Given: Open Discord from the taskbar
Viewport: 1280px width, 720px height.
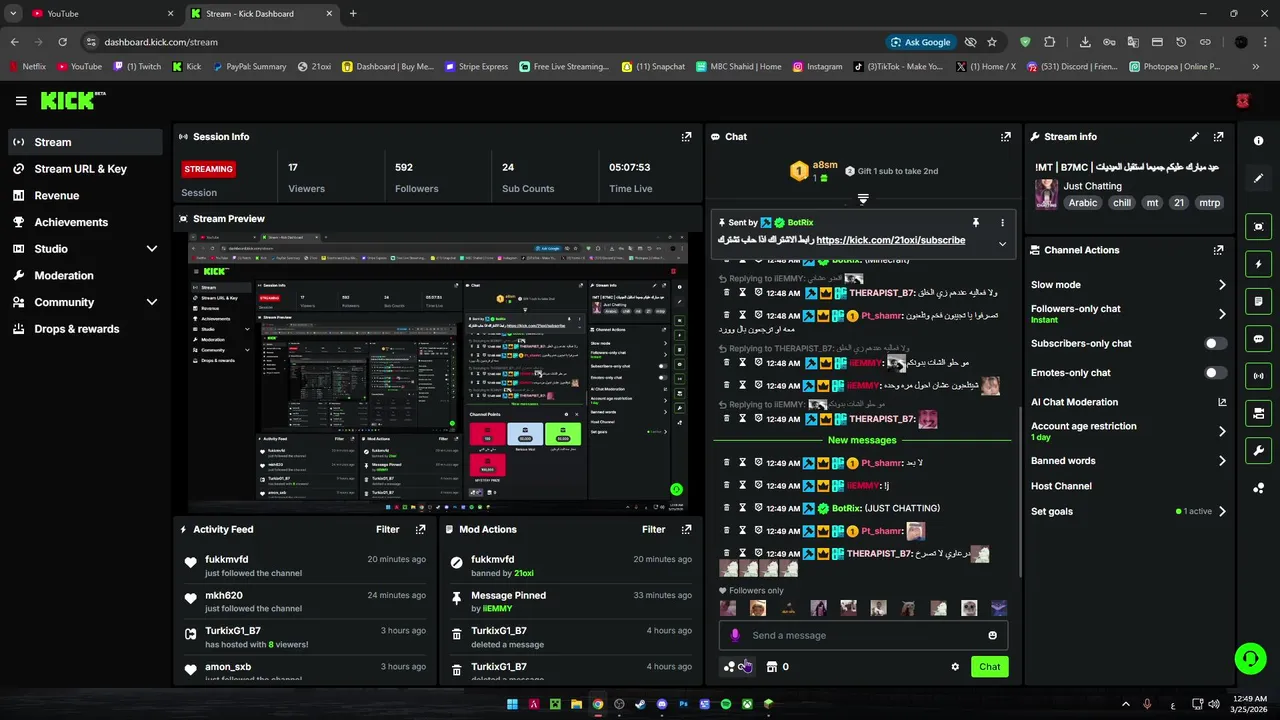Looking at the screenshot, I should [662, 704].
